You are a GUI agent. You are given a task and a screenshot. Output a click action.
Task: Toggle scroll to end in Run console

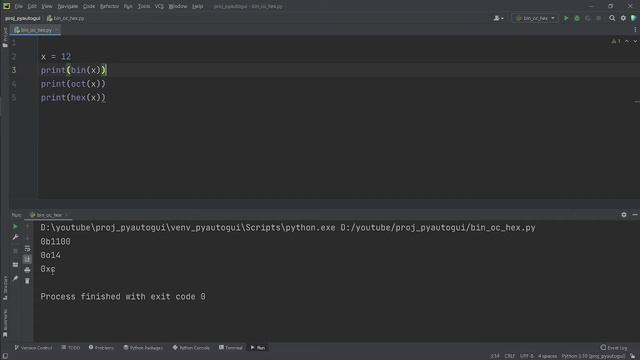coord(27,259)
